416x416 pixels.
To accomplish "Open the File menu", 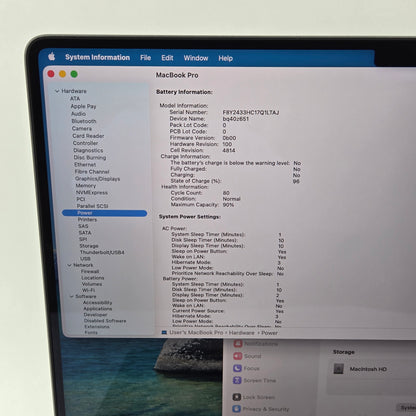I will [145, 58].
